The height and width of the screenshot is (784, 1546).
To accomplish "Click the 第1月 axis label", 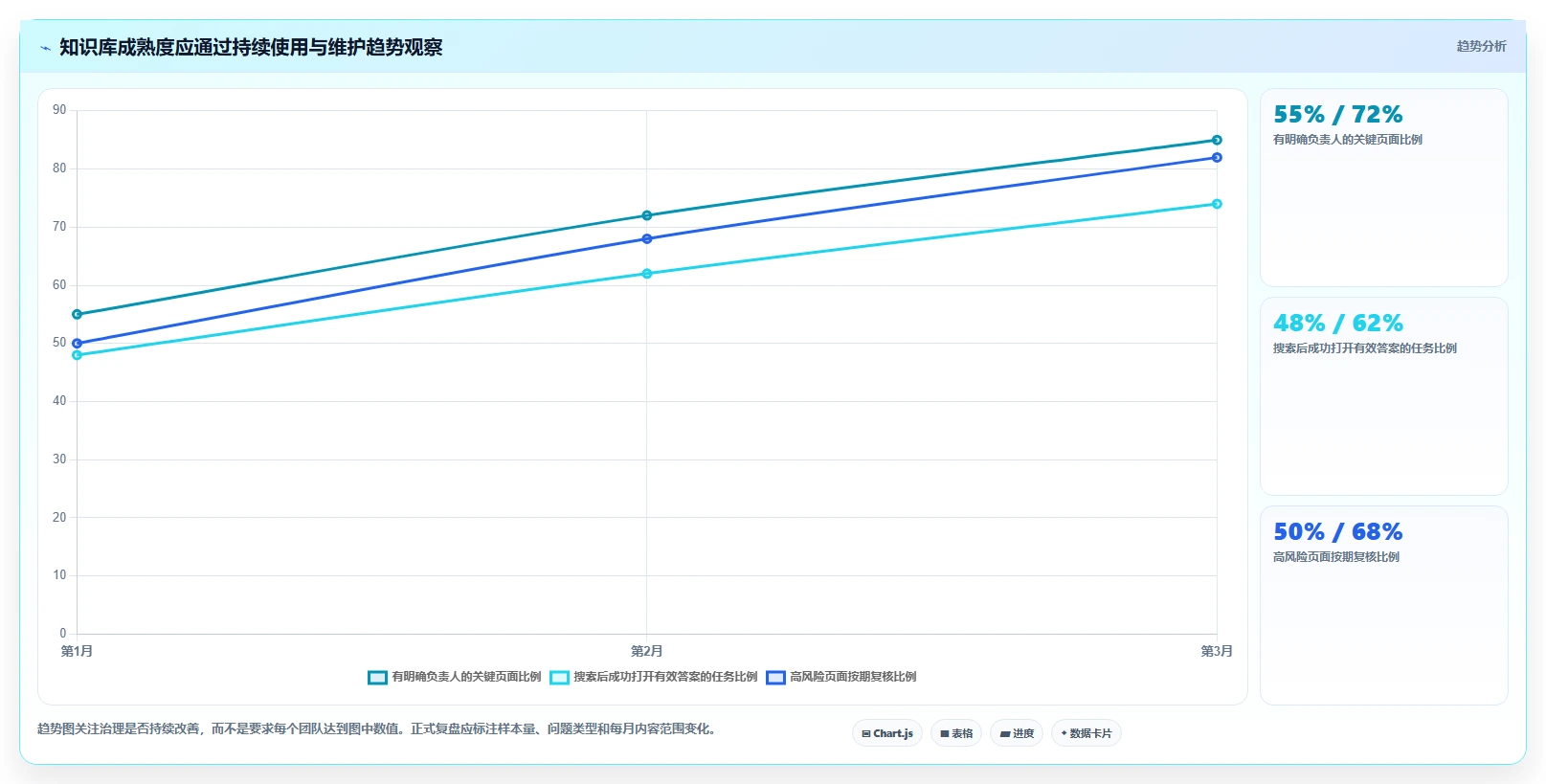I will tap(78, 651).
